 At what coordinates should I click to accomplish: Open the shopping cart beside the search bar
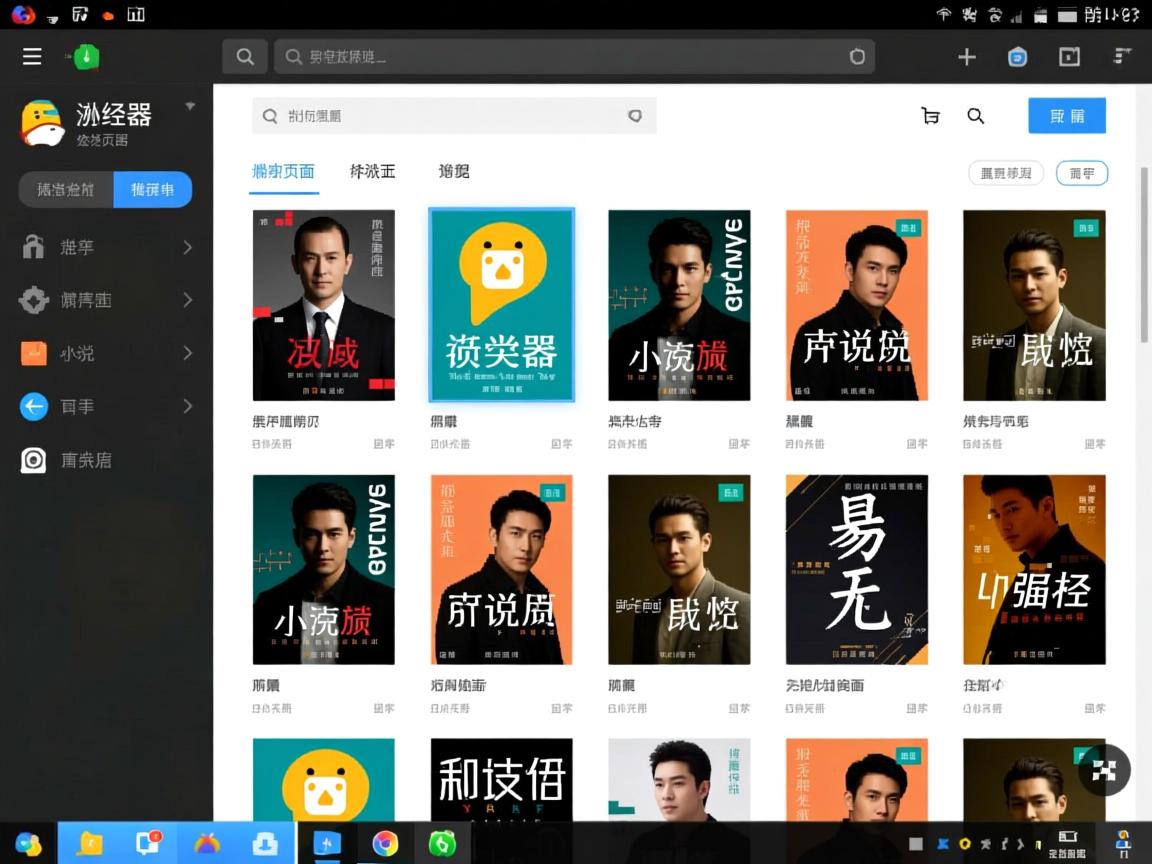coord(930,116)
